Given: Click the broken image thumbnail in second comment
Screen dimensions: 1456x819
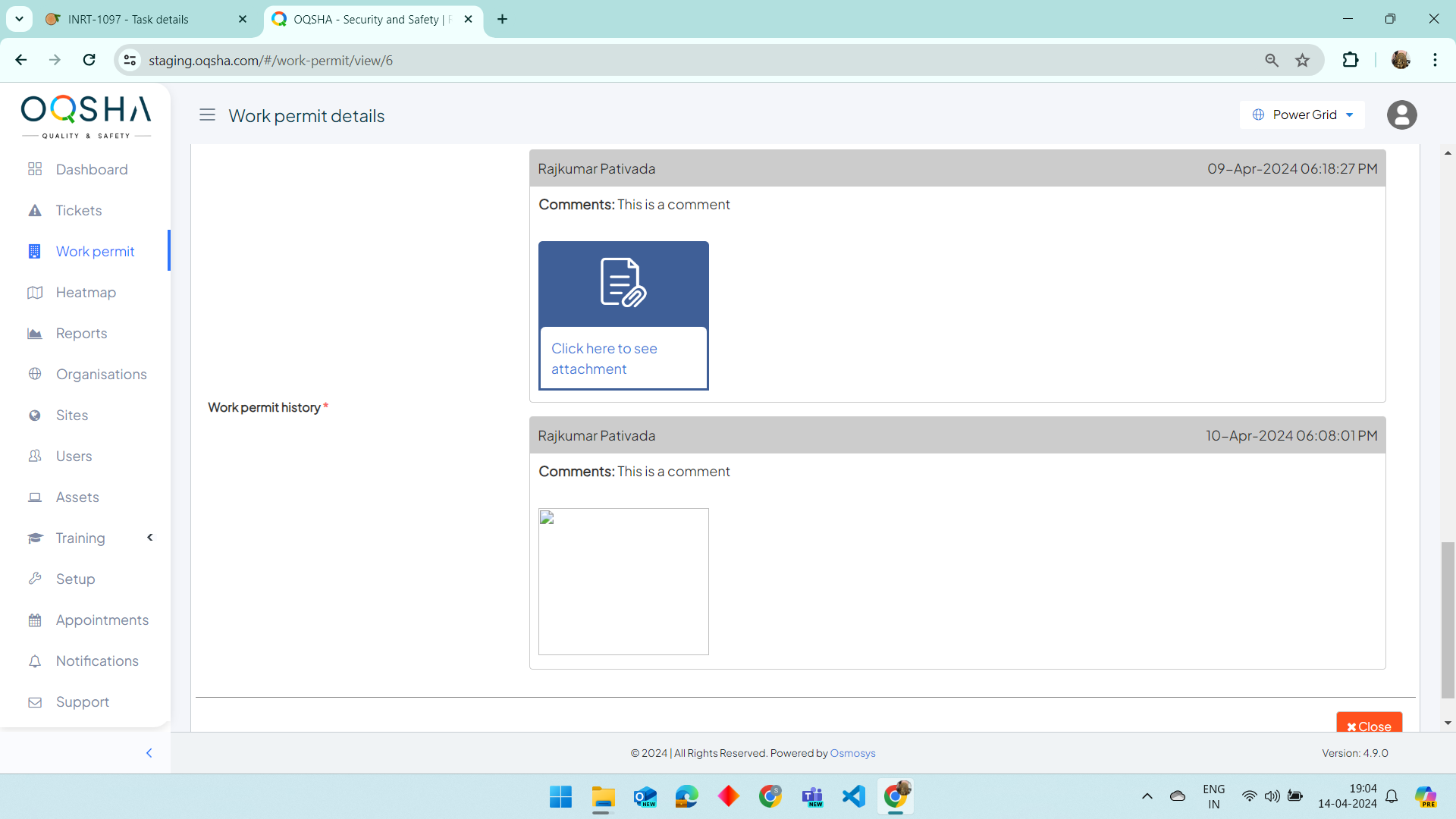Looking at the screenshot, I should 623,582.
